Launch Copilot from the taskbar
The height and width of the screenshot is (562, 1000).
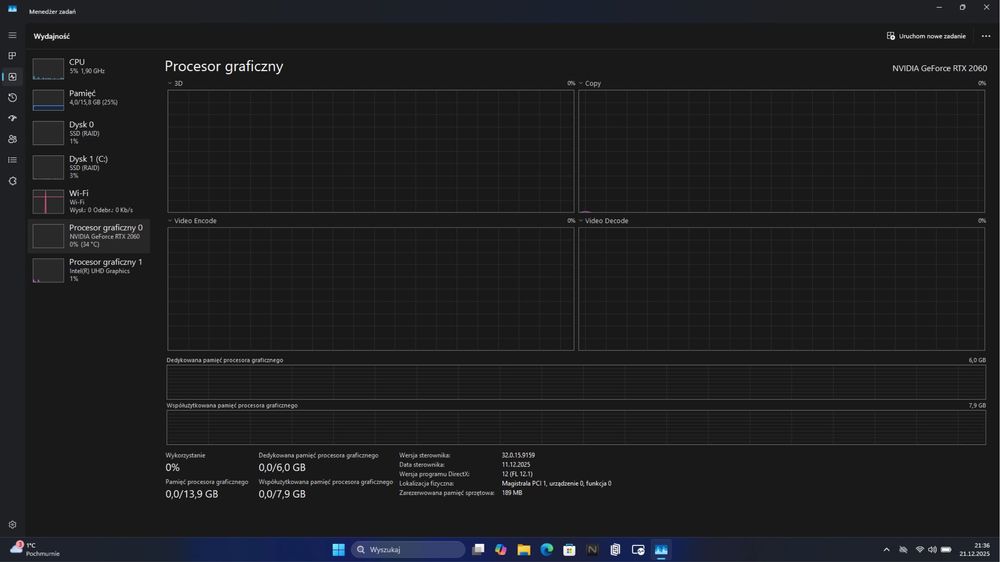coord(501,549)
